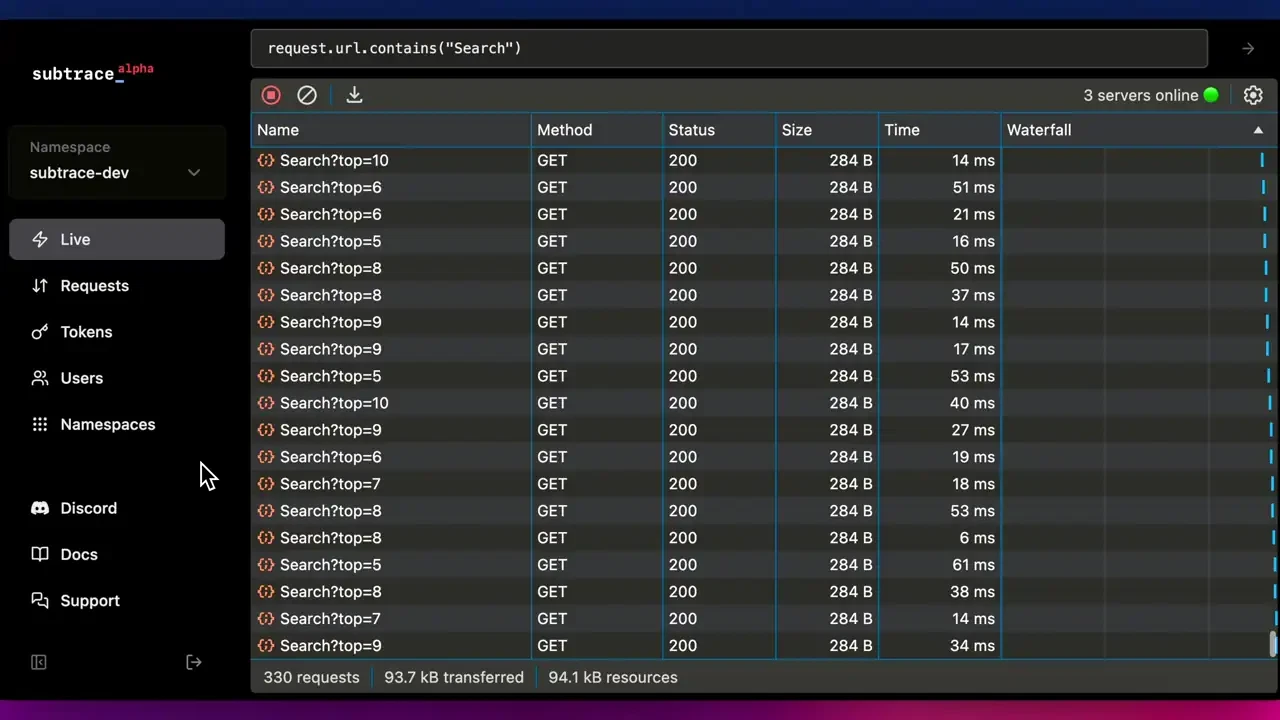Open the Namespace subtrace-dev dropdown

(116, 161)
